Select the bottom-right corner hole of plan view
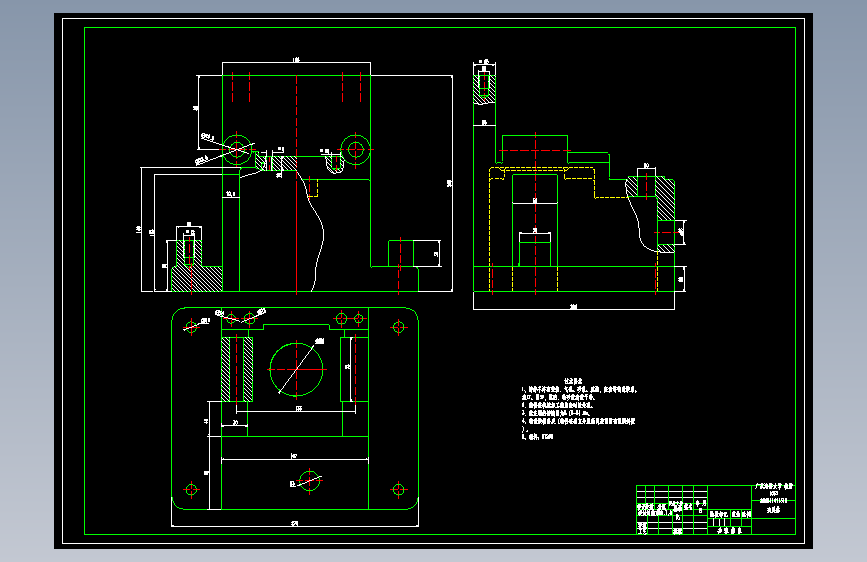 [398, 490]
